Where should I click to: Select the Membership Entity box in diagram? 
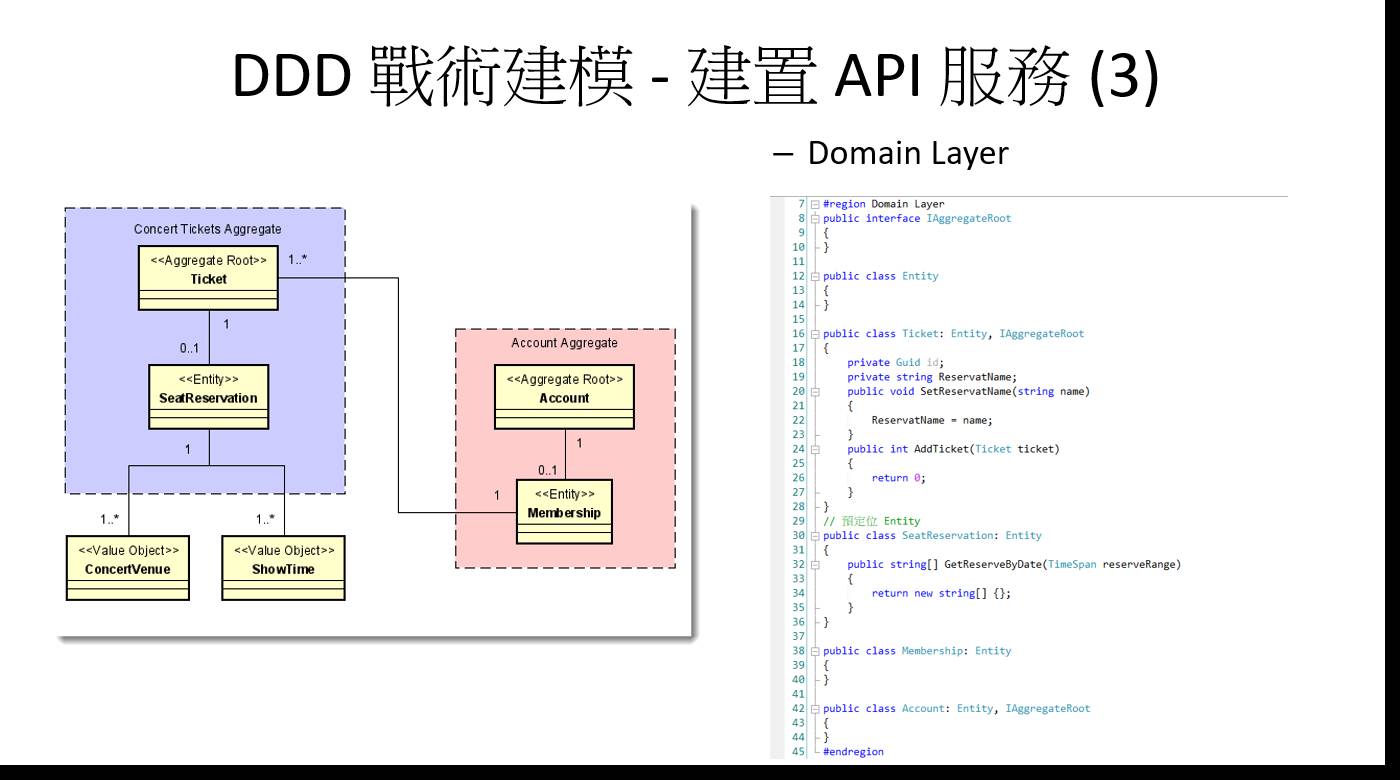[564, 511]
